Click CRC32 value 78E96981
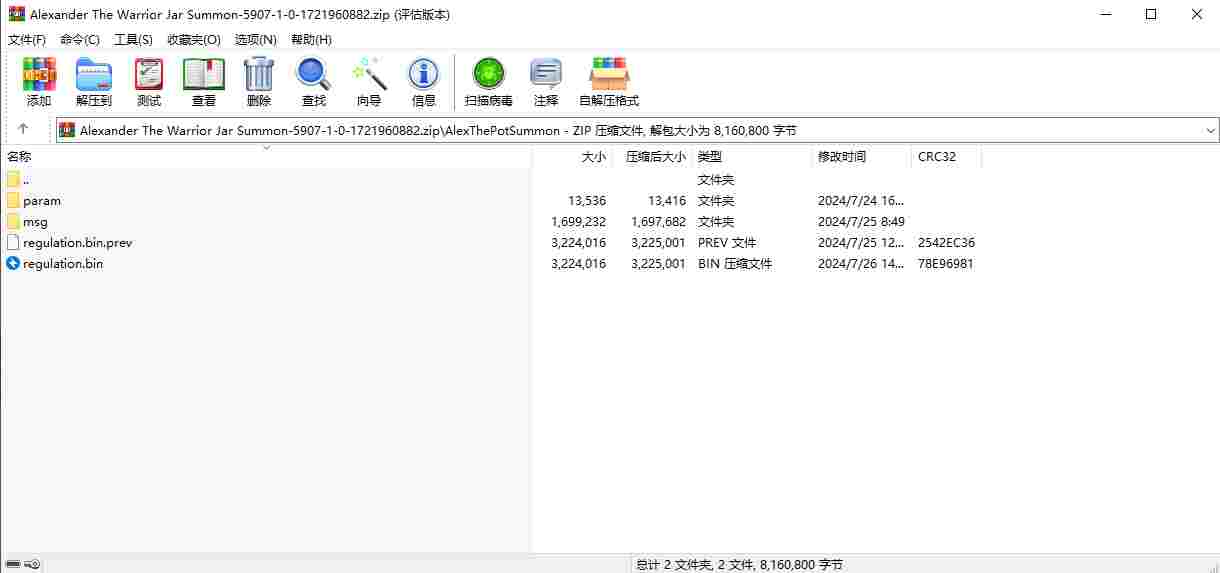The height and width of the screenshot is (573, 1220). coord(945,263)
